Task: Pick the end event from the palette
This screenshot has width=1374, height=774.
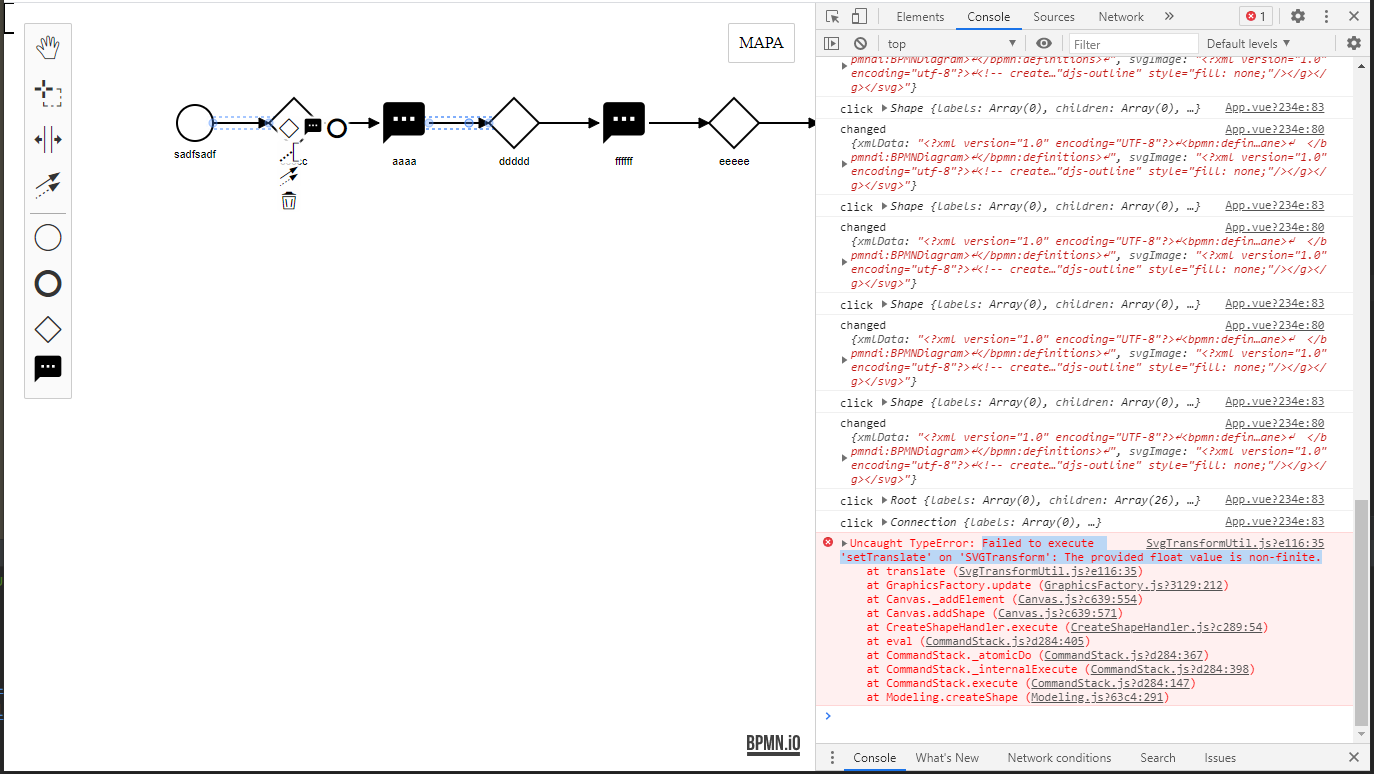Action: [x=47, y=283]
